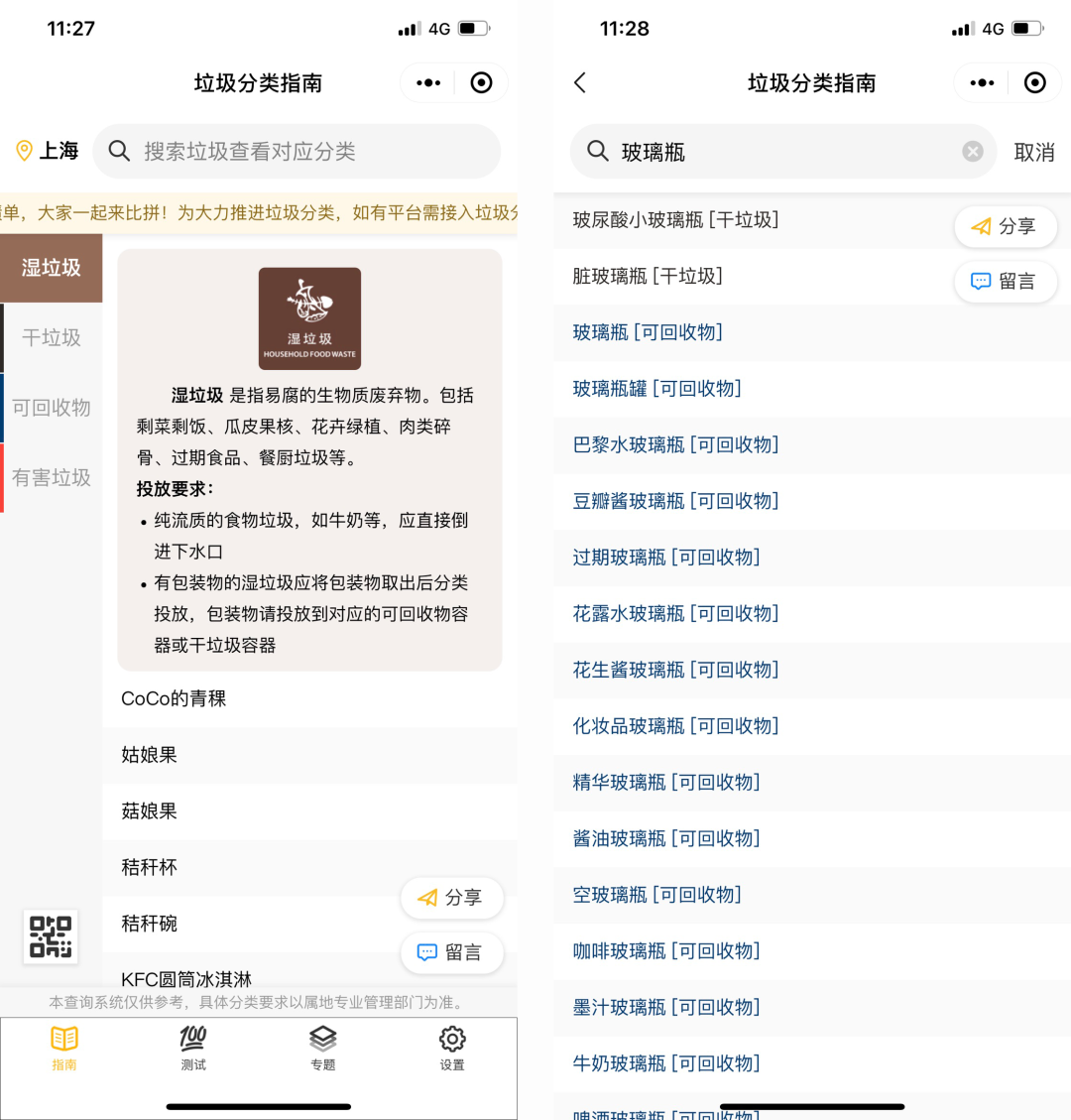
Task: Focus the 搜索垃圾查看对应分类 search field
Action: click(297, 151)
